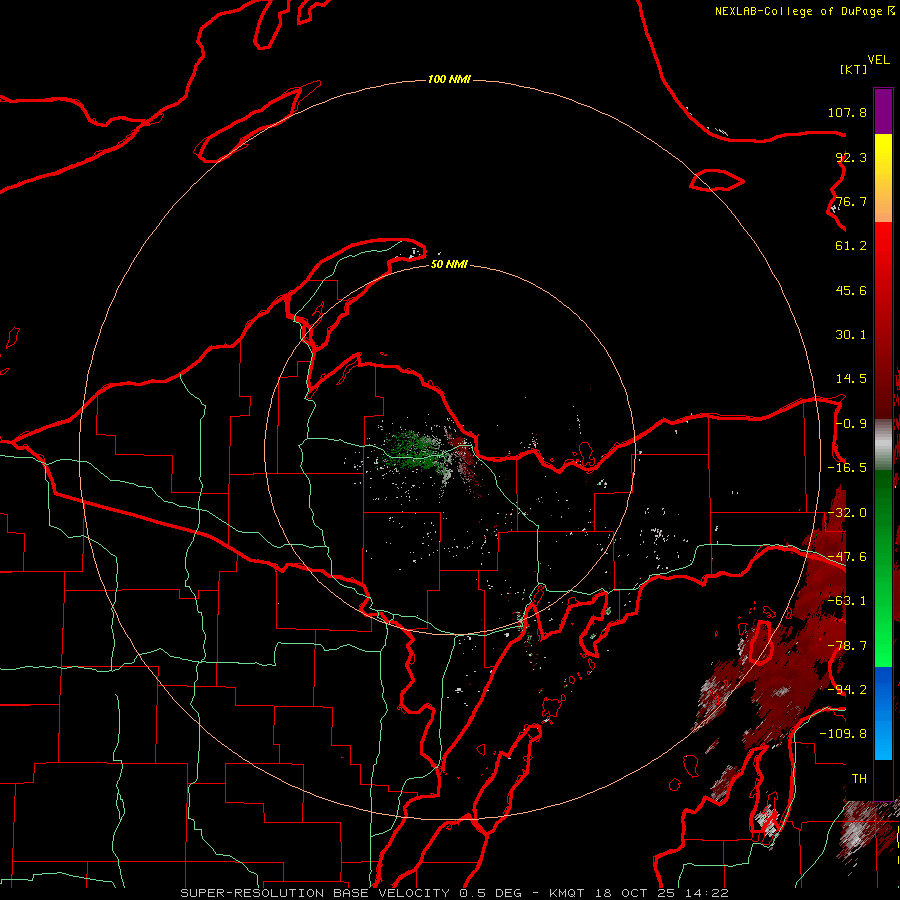
Task: Click the yellow-orange segment of color bar
Action: [x=883, y=178]
